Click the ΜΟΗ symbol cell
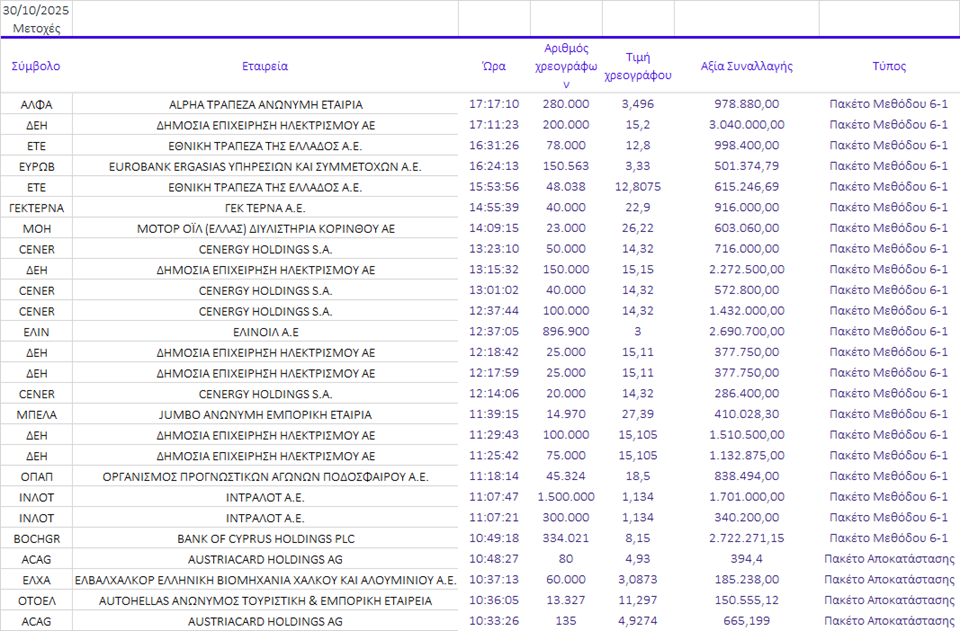This screenshot has width=960, height=631. (36, 228)
